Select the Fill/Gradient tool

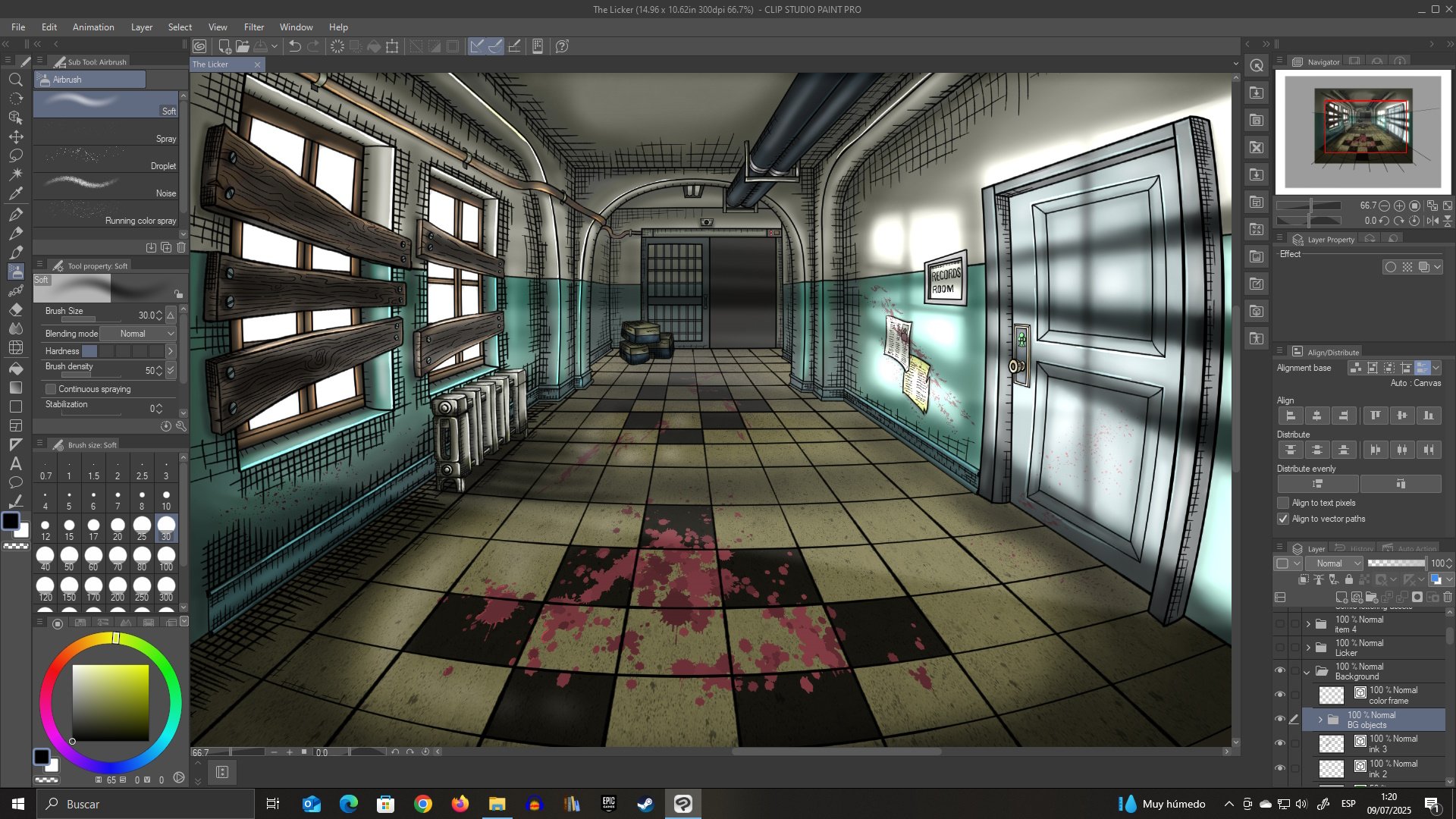[x=16, y=368]
